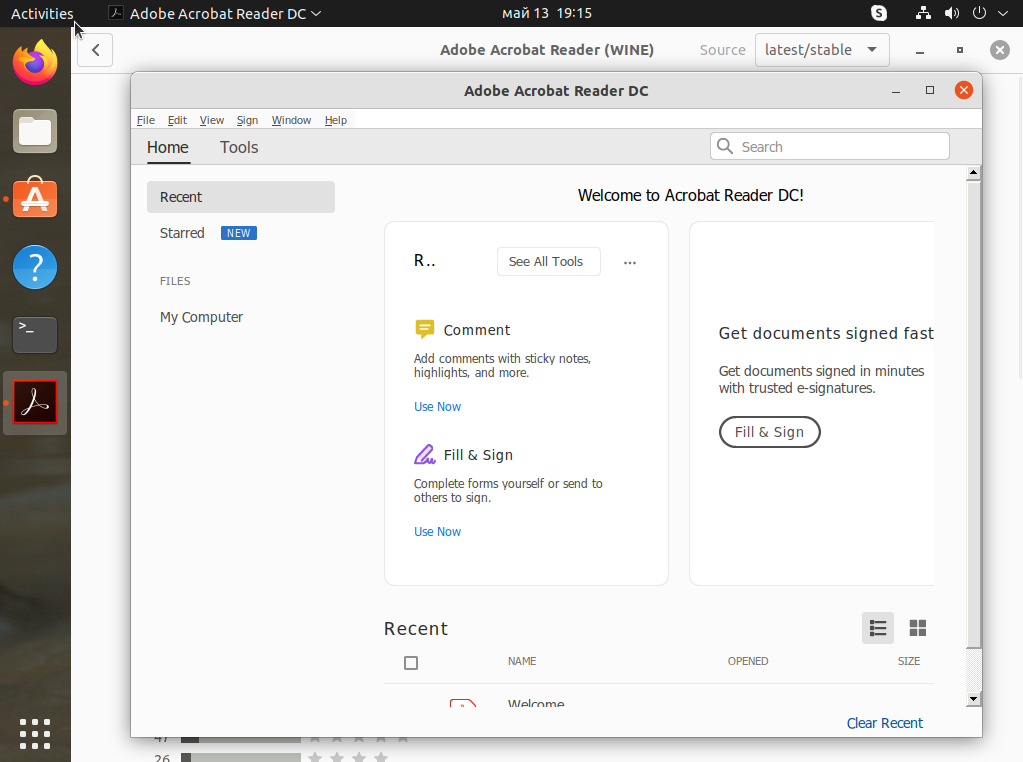
Task: Launch Ubuntu Software from the dock
Action: coord(35,199)
